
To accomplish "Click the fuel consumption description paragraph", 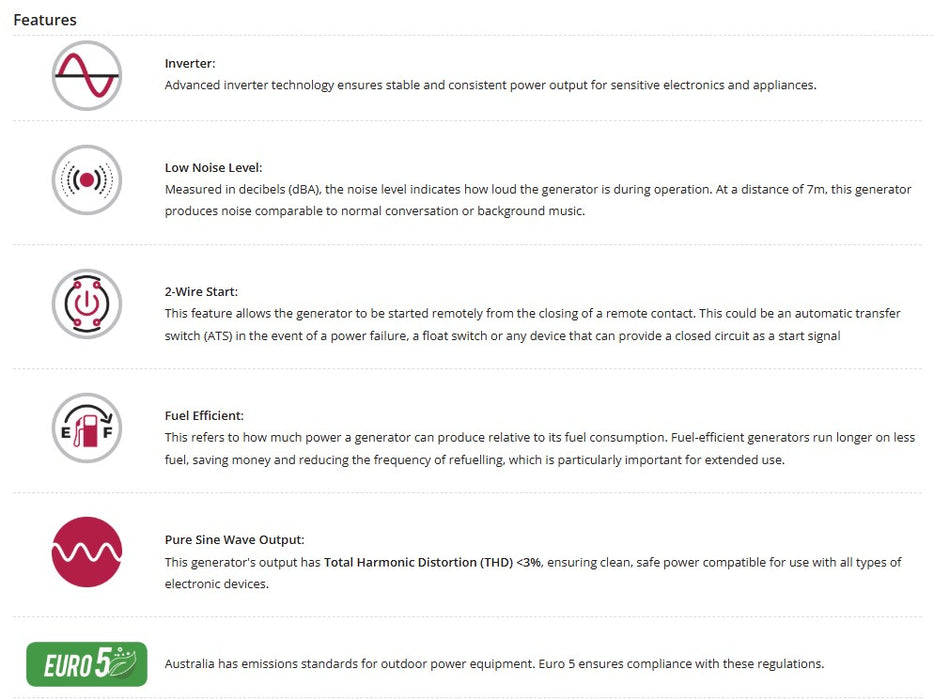I will (539, 437).
